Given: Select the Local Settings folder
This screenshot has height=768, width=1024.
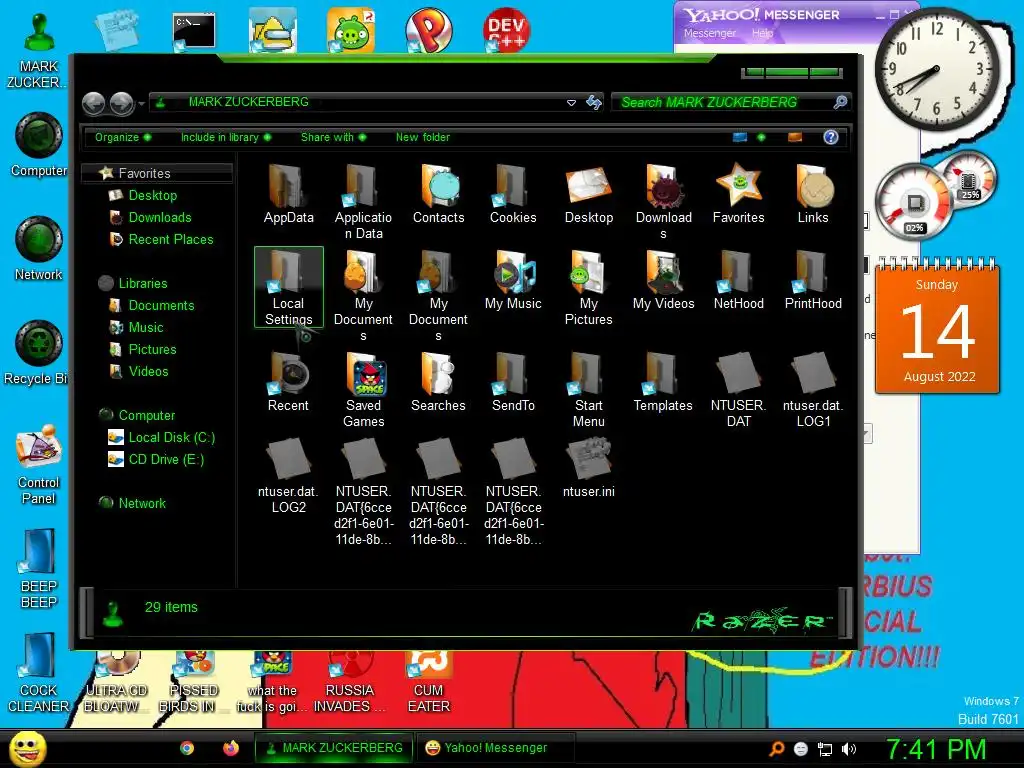Looking at the screenshot, I should [289, 287].
